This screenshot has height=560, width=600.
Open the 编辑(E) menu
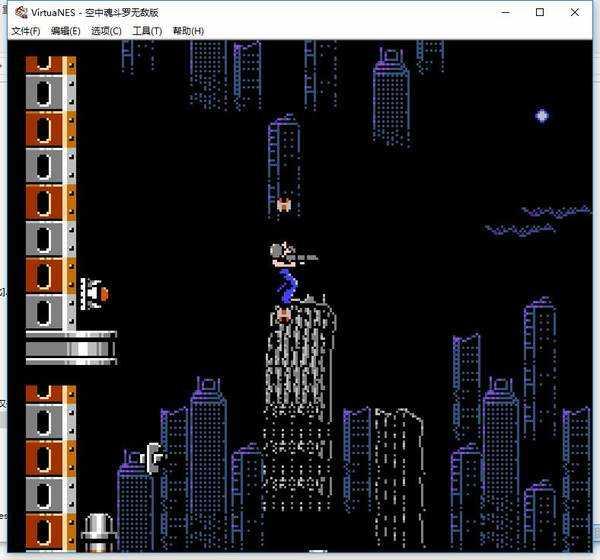pyautogui.click(x=66, y=31)
